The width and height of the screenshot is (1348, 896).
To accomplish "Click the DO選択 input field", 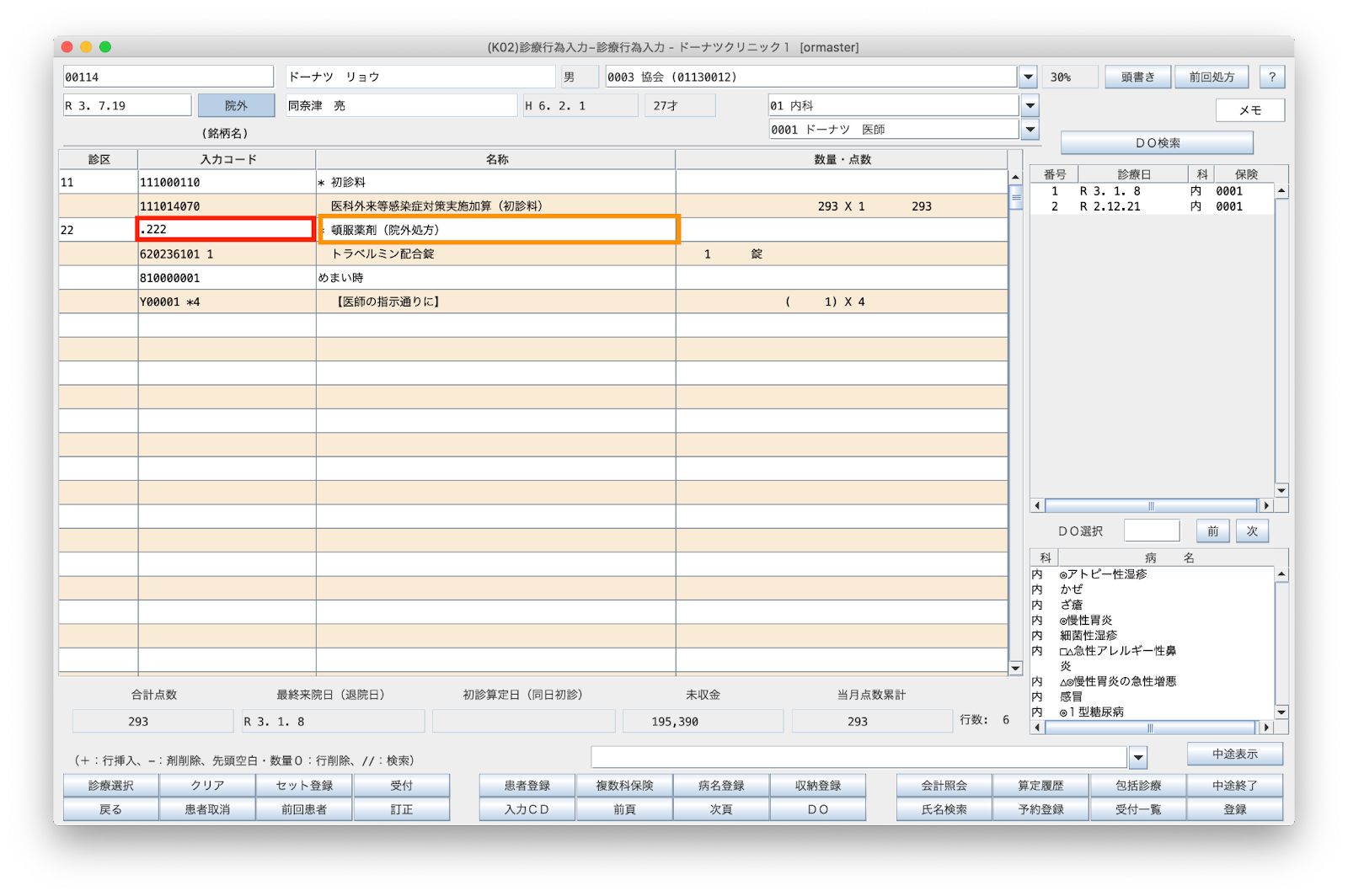I will pos(1151,531).
